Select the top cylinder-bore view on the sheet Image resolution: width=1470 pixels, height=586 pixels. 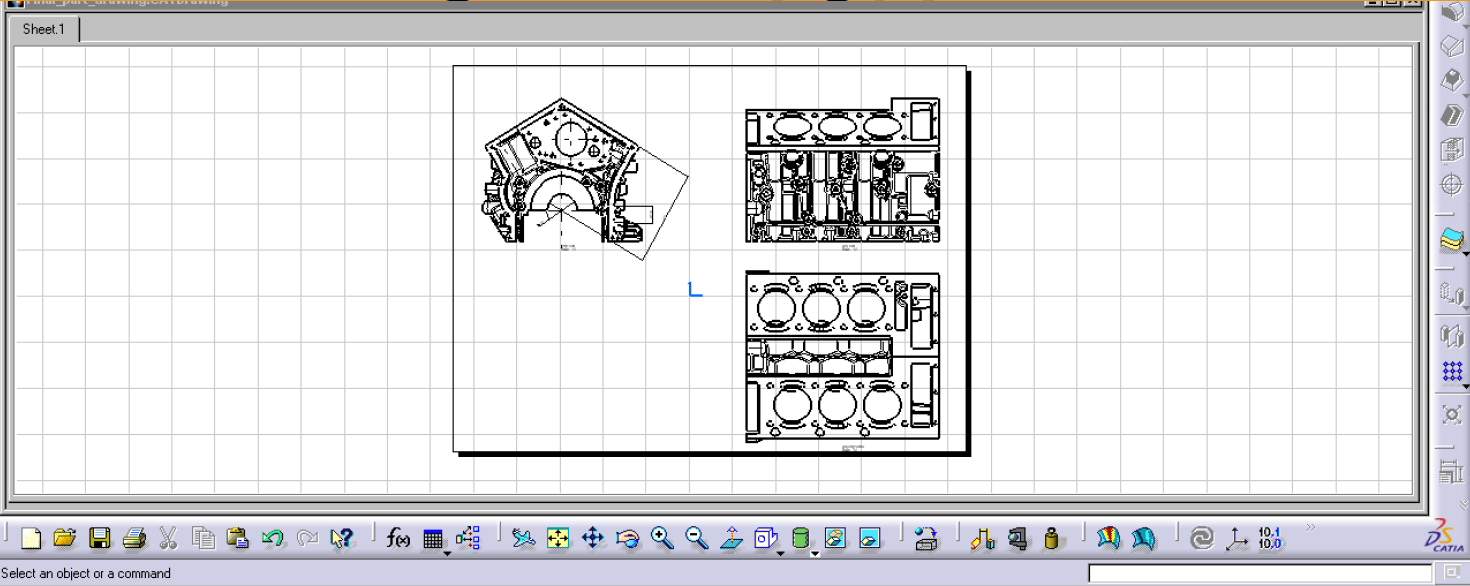[x=842, y=171]
